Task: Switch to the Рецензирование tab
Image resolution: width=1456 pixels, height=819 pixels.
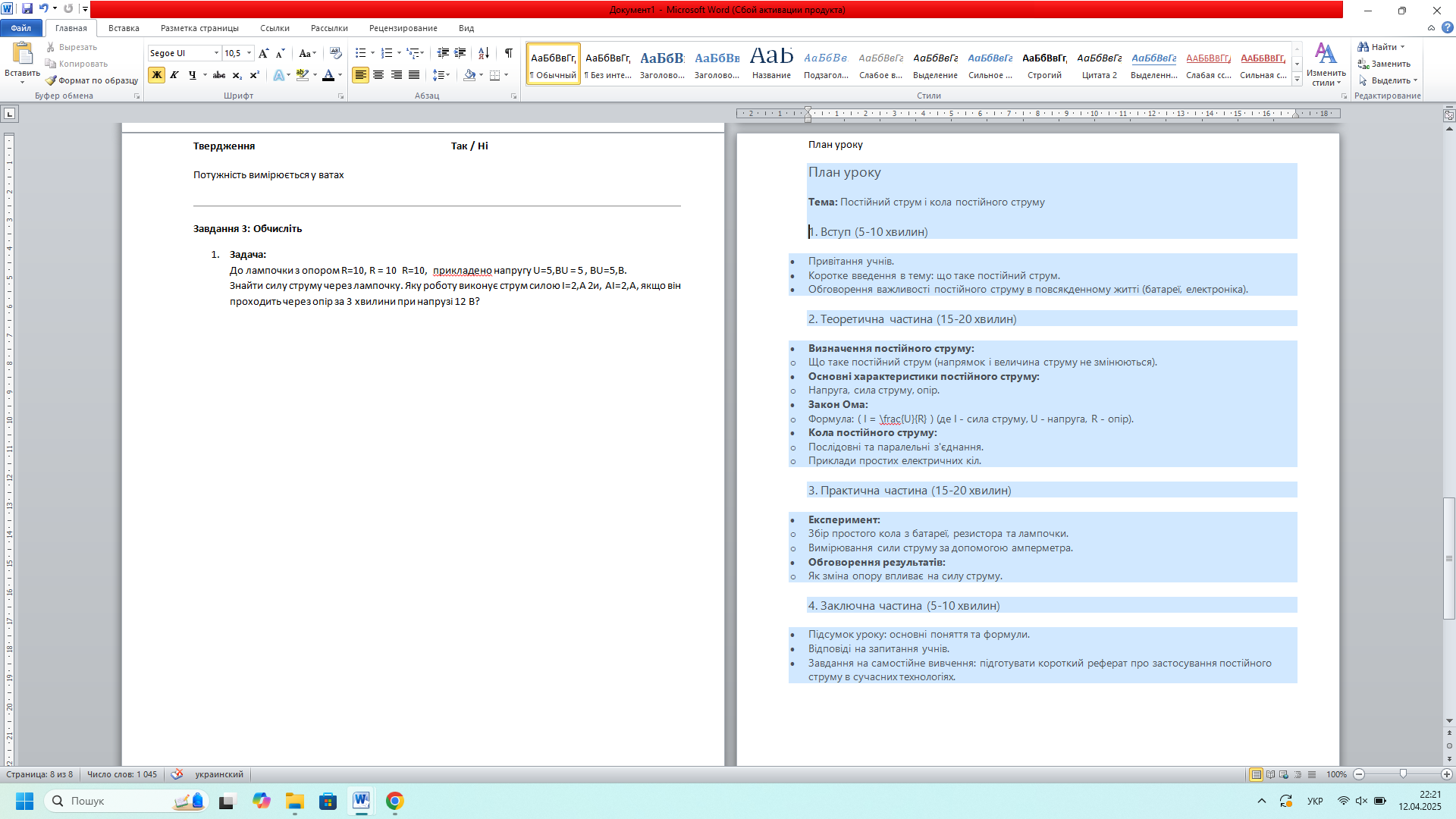Action: (403, 28)
